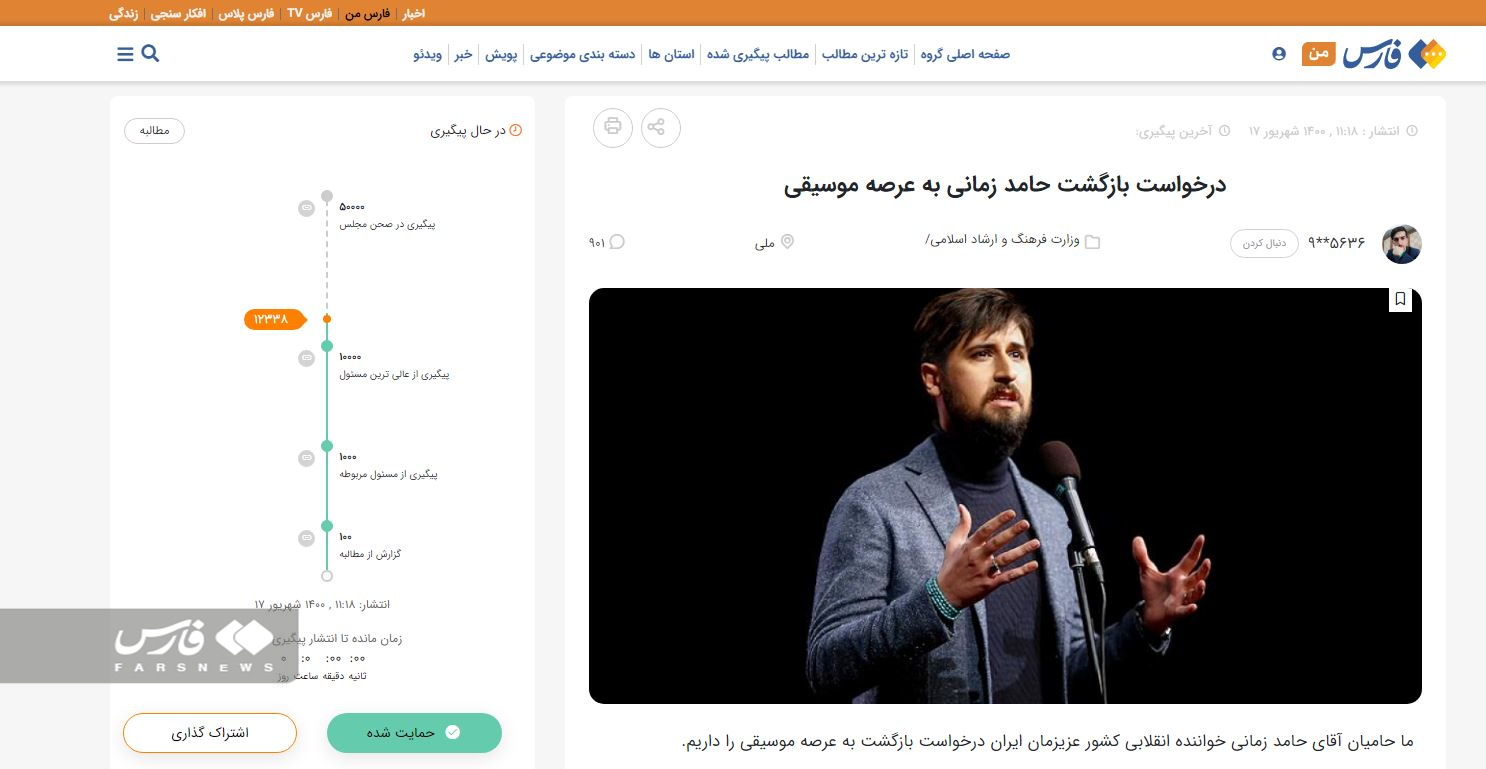
Task: Click the share icon above the article
Action: (660, 127)
